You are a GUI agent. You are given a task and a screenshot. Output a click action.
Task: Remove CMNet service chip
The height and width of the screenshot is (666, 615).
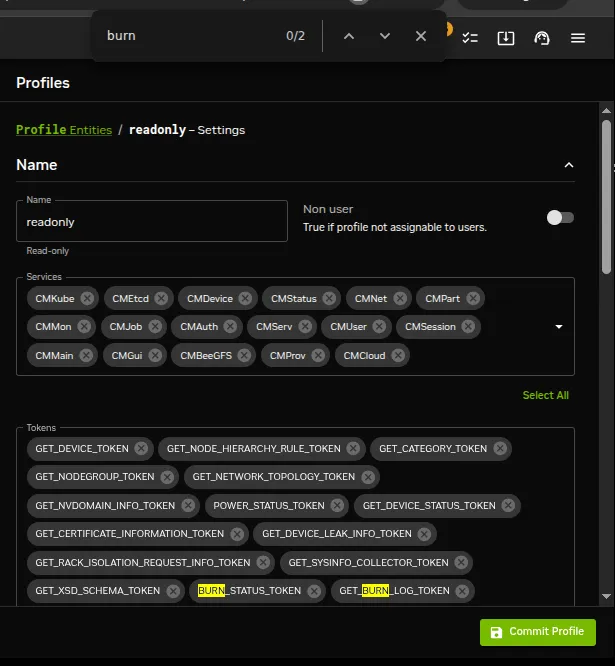[400, 298]
